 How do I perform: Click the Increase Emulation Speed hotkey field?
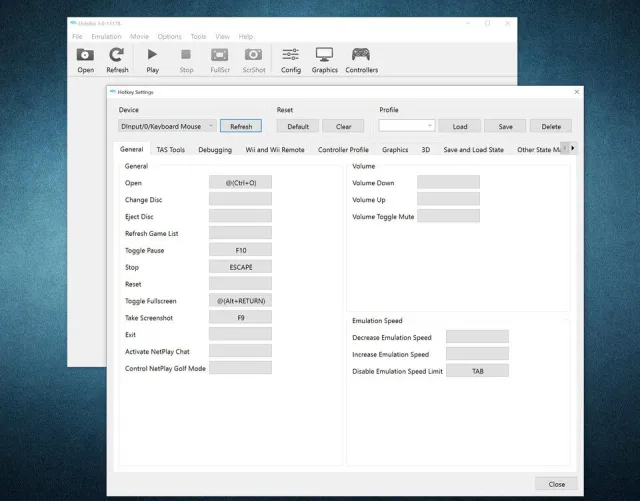477,354
